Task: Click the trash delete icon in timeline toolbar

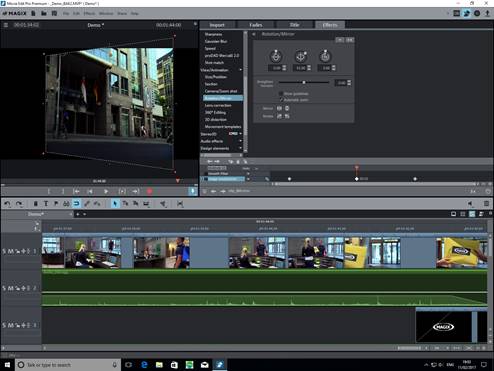Action: pos(35,203)
